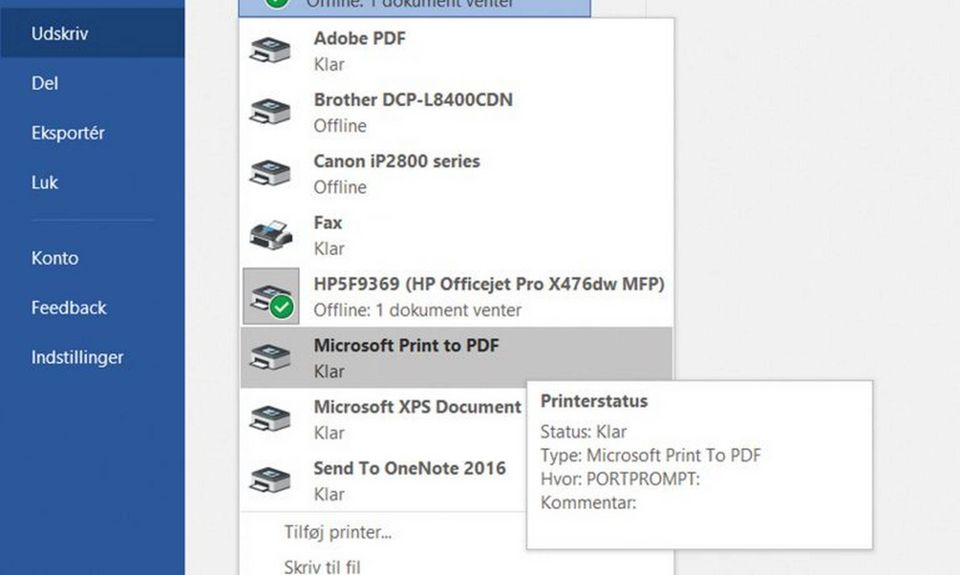Select Adobe PDF printer name text
Screen dimensions: 960x575
click(360, 39)
